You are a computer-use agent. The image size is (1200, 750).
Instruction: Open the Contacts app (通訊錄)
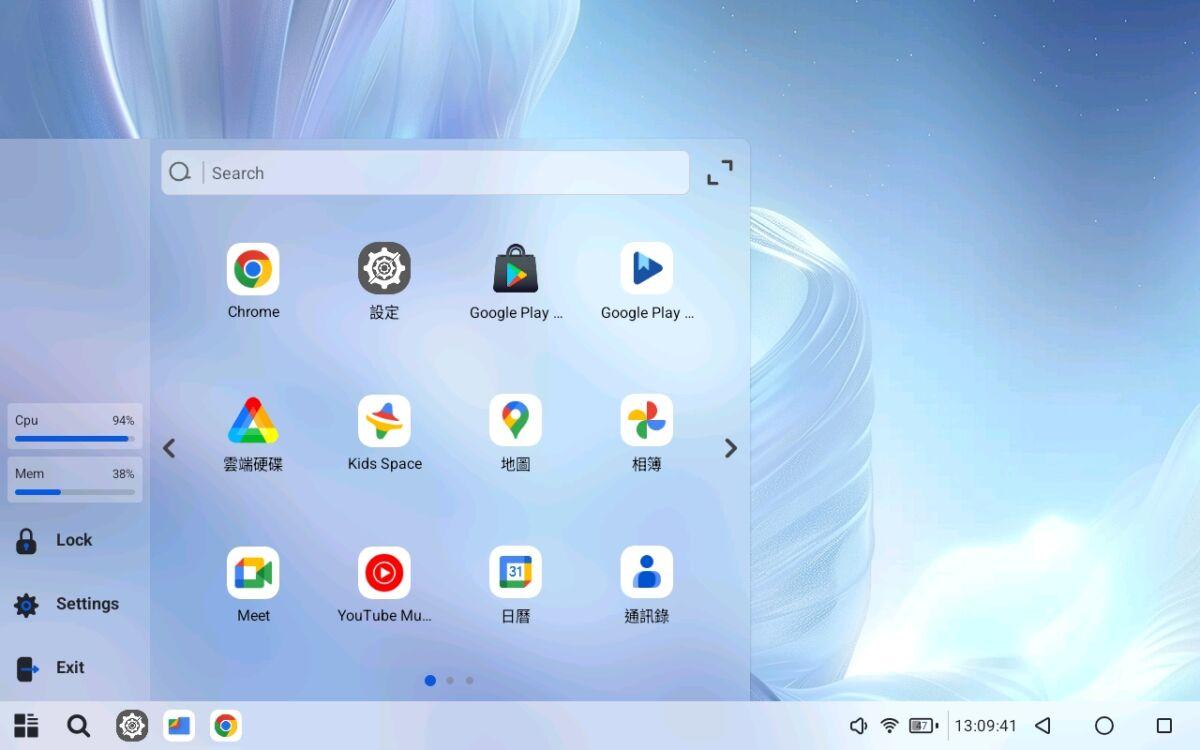point(646,573)
